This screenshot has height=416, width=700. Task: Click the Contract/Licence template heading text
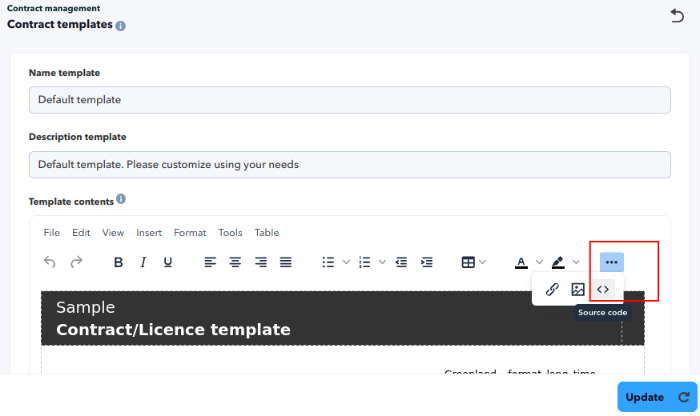point(173,329)
